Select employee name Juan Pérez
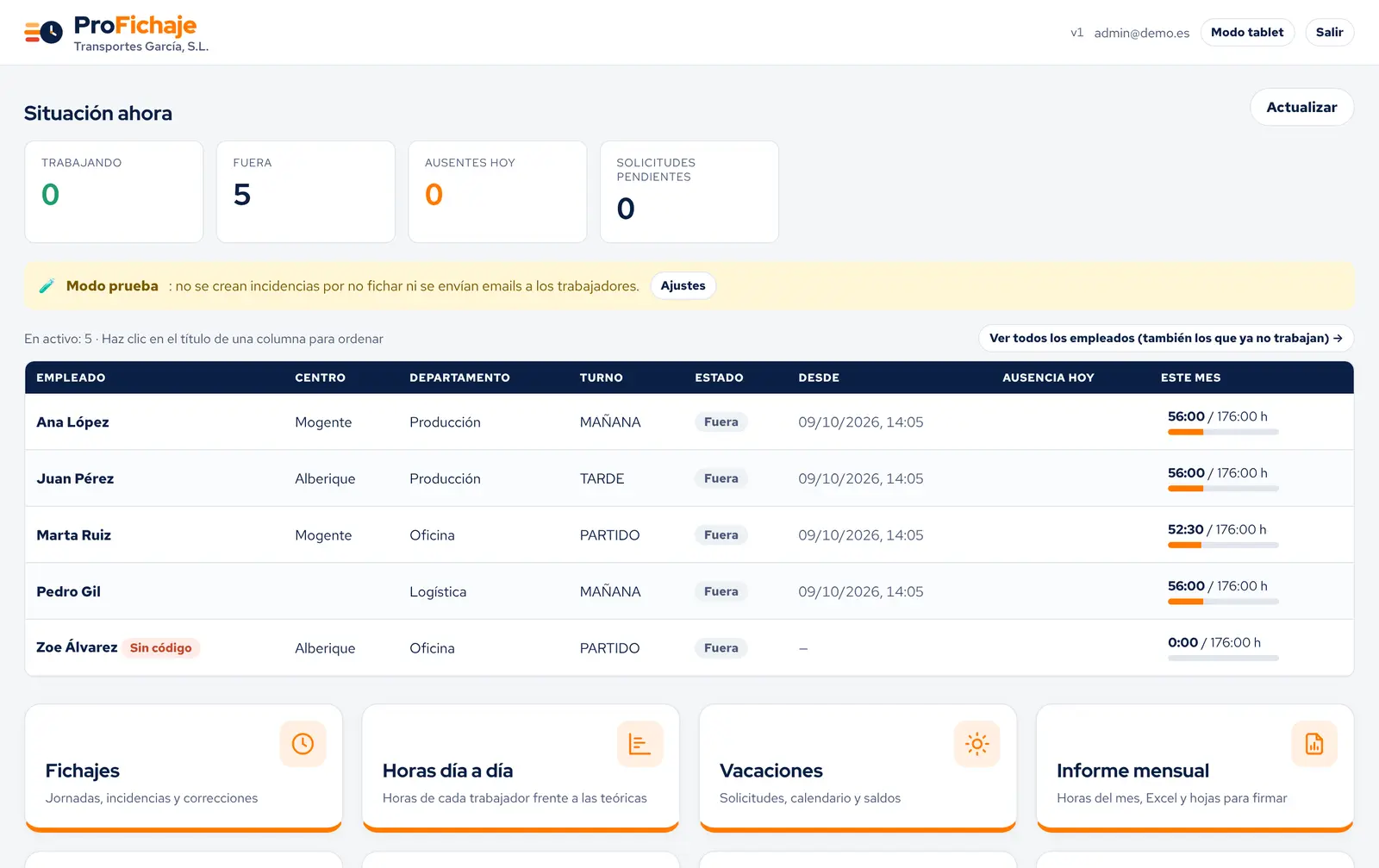 click(75, 478)
